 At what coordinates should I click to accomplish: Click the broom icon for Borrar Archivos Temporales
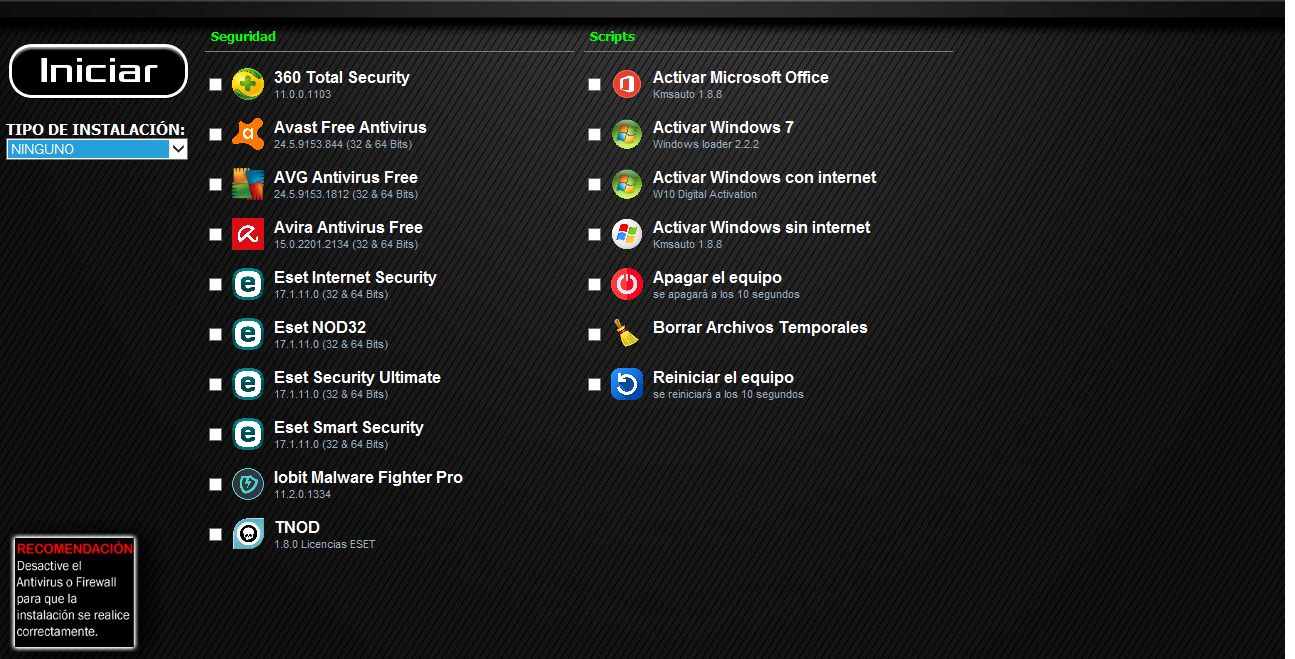click(x=626, y=334)
